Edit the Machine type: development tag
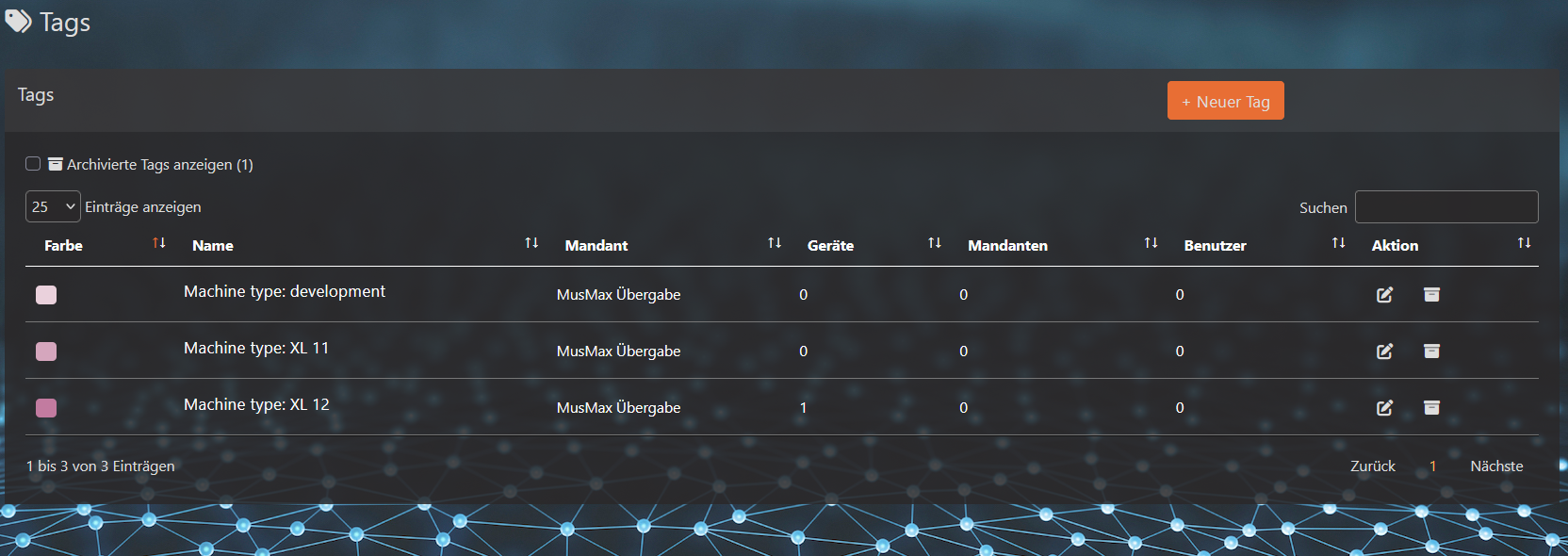 [x=1384, y=295]
